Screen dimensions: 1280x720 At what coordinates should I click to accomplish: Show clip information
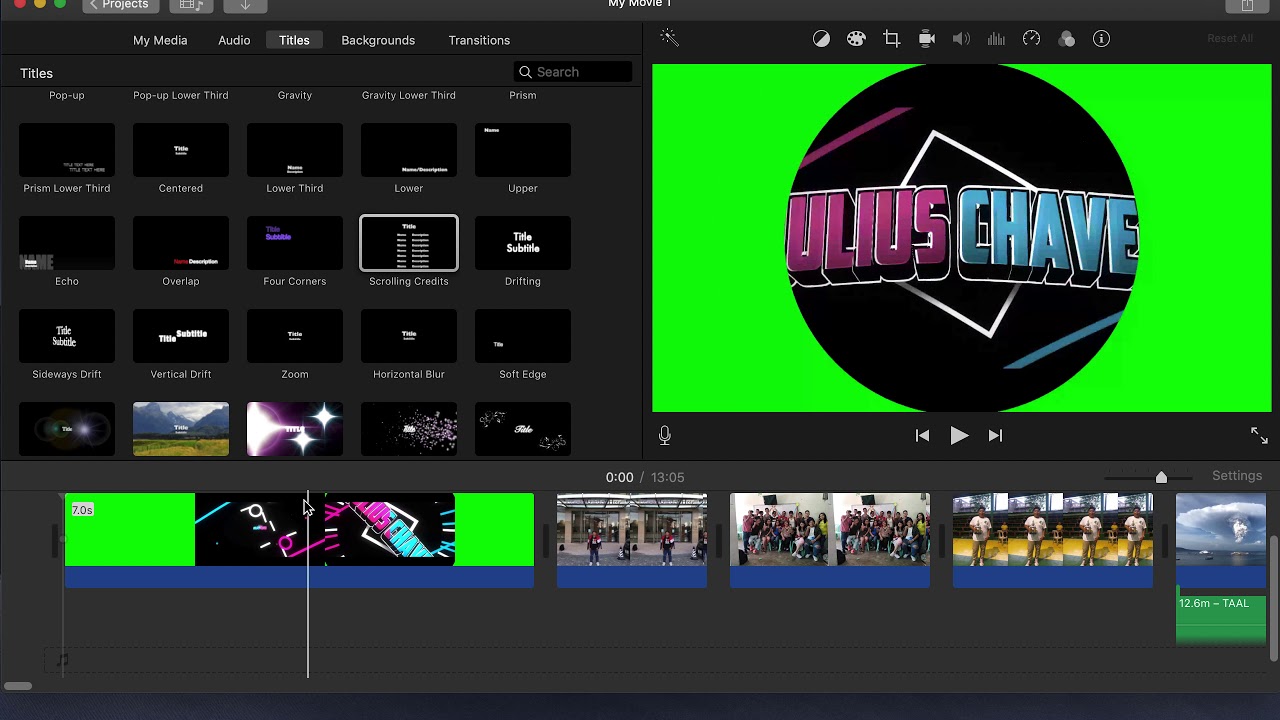tap(1101, 39)
